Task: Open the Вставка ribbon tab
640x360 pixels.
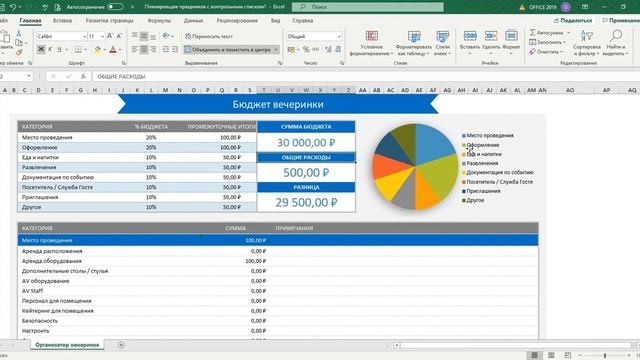Action: click(62, 20)
